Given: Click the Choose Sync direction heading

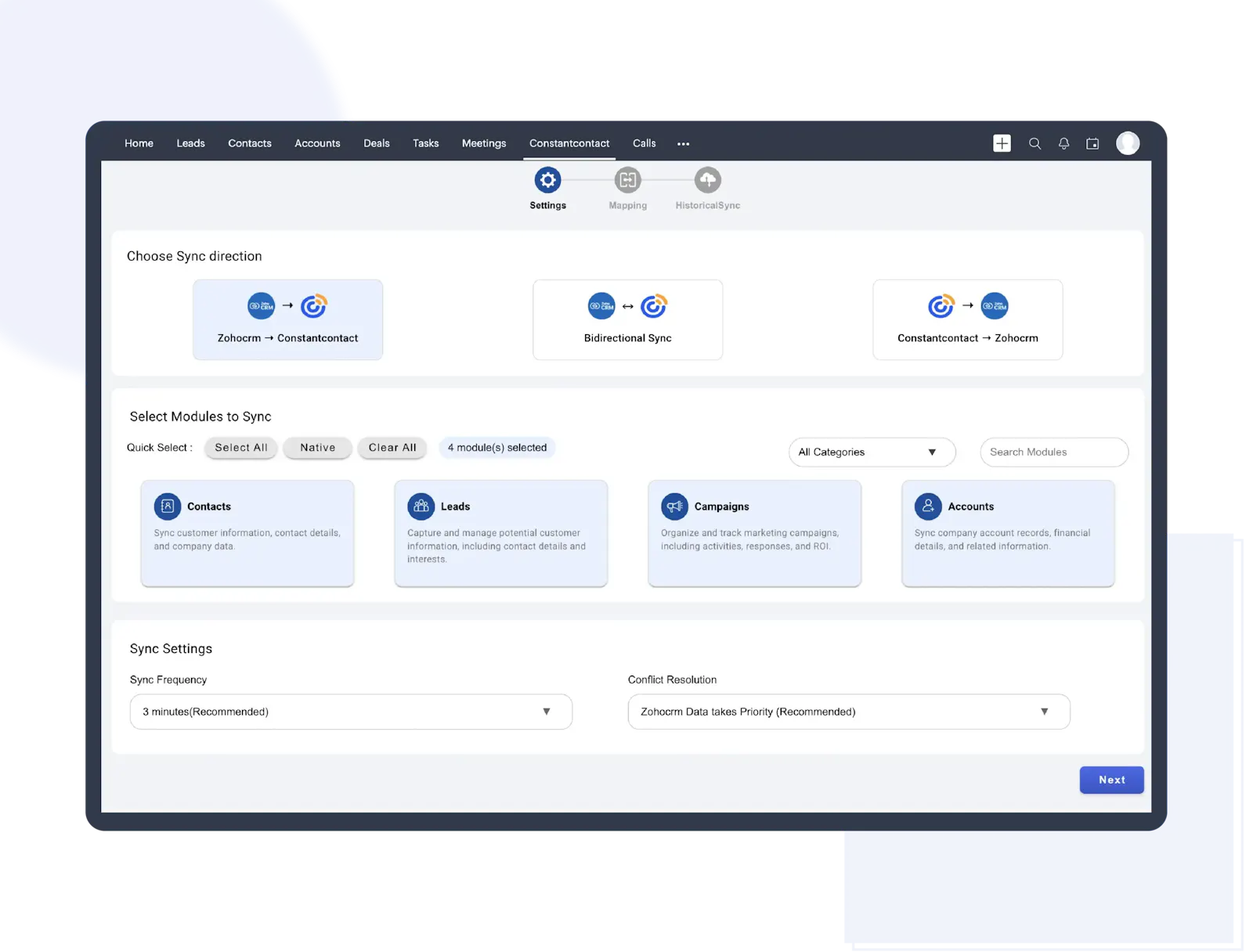Looking at the screenshot, I should pyautogui.click(x=194, y=256).
